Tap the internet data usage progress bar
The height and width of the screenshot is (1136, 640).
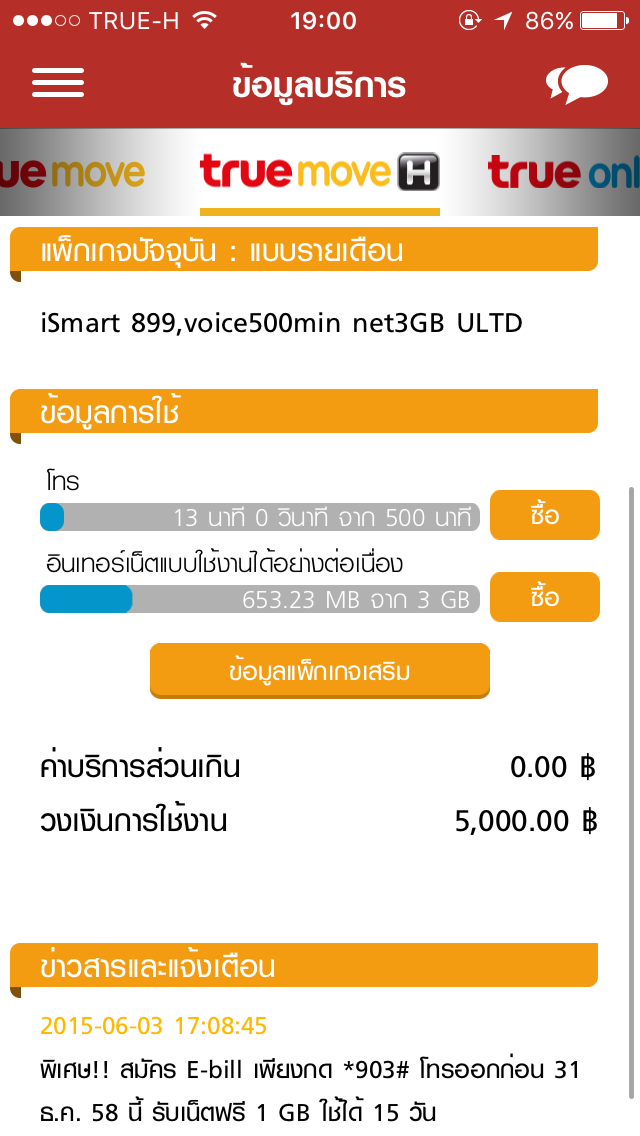tap(260, 599)
